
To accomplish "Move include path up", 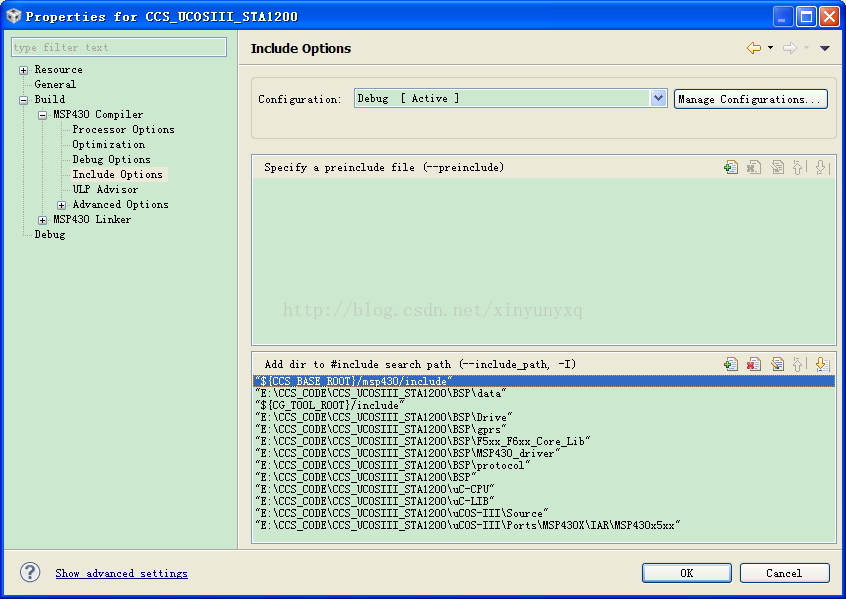I will [x=799, y=364].
